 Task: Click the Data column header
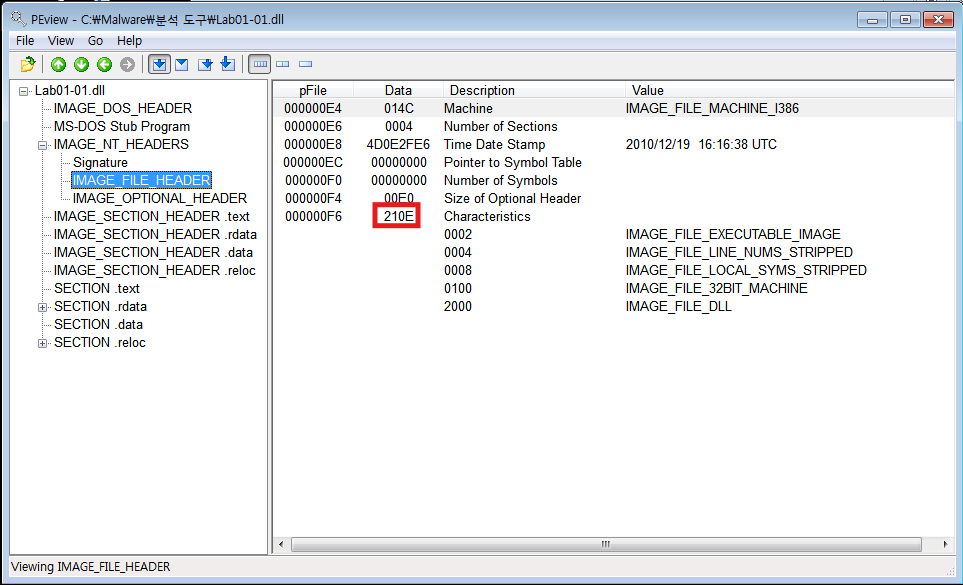(398, 90)
